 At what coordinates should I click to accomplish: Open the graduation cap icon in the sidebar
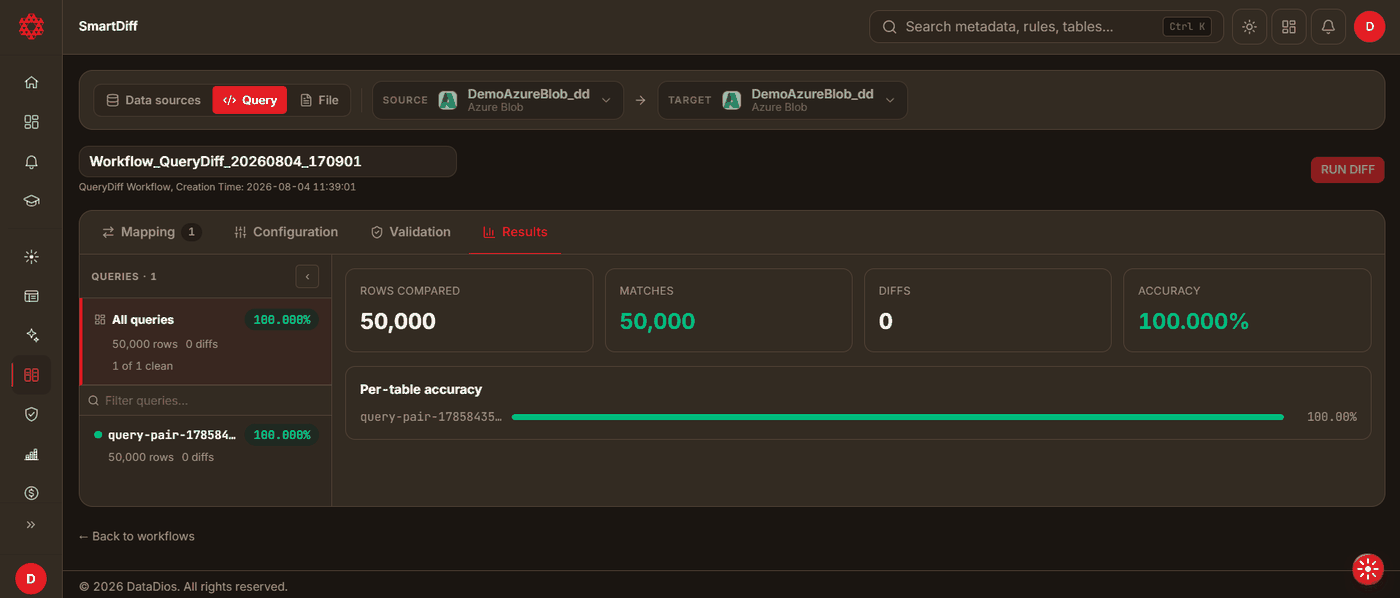click(x=31, y=200)
